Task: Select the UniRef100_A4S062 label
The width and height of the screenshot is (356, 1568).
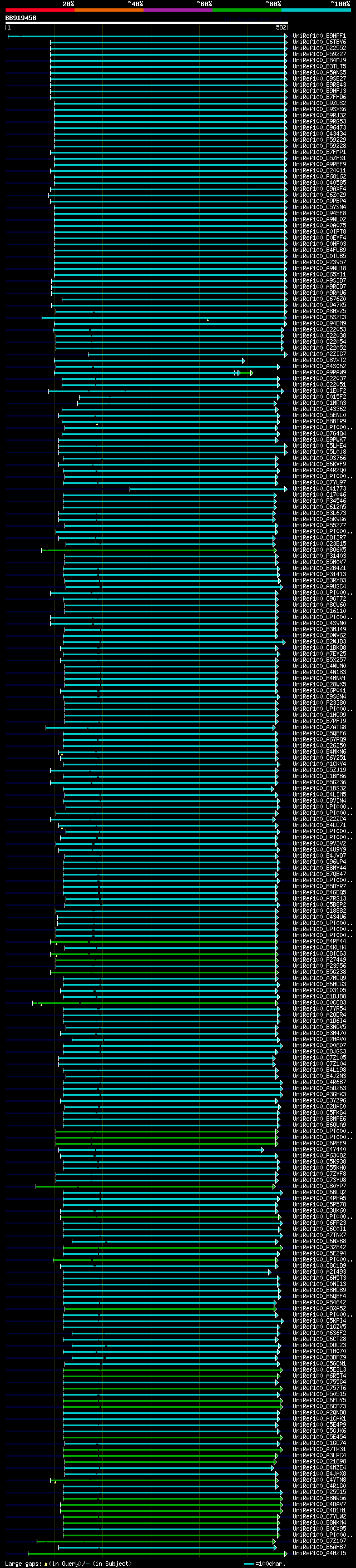Action: (319, 367)
